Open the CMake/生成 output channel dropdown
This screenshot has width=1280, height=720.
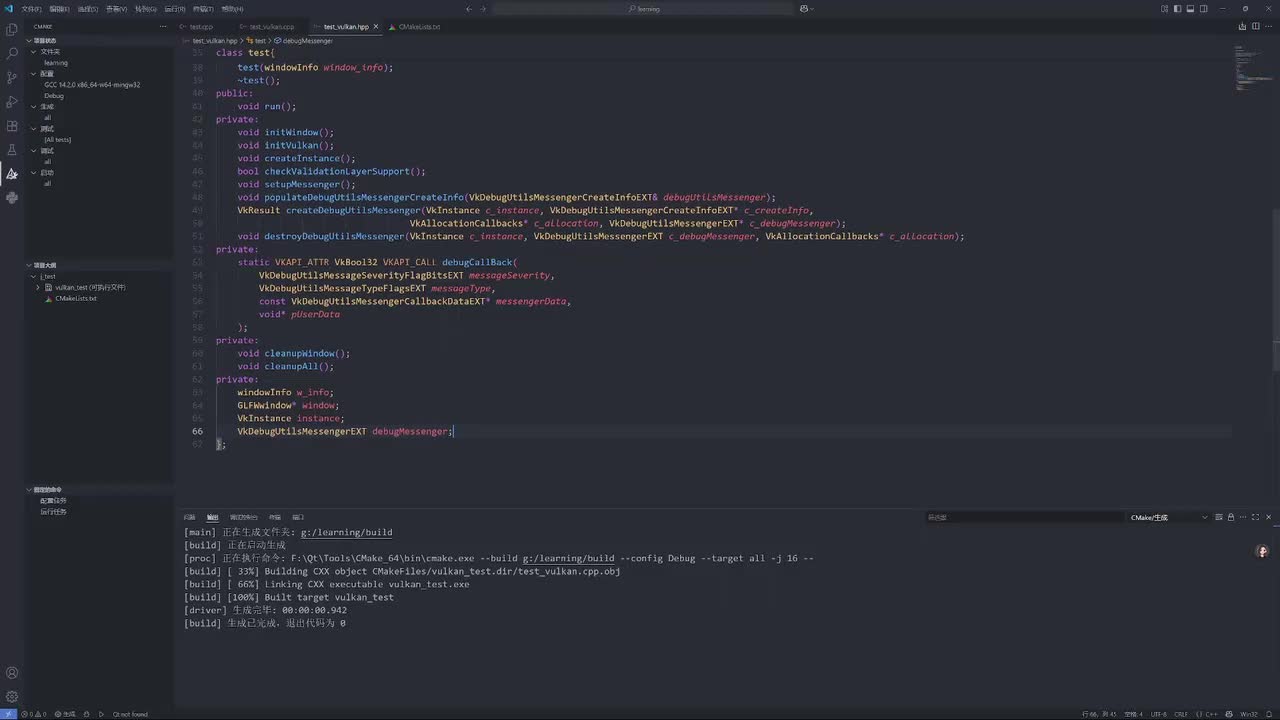pyautogui.click(x=1168, y=517)
